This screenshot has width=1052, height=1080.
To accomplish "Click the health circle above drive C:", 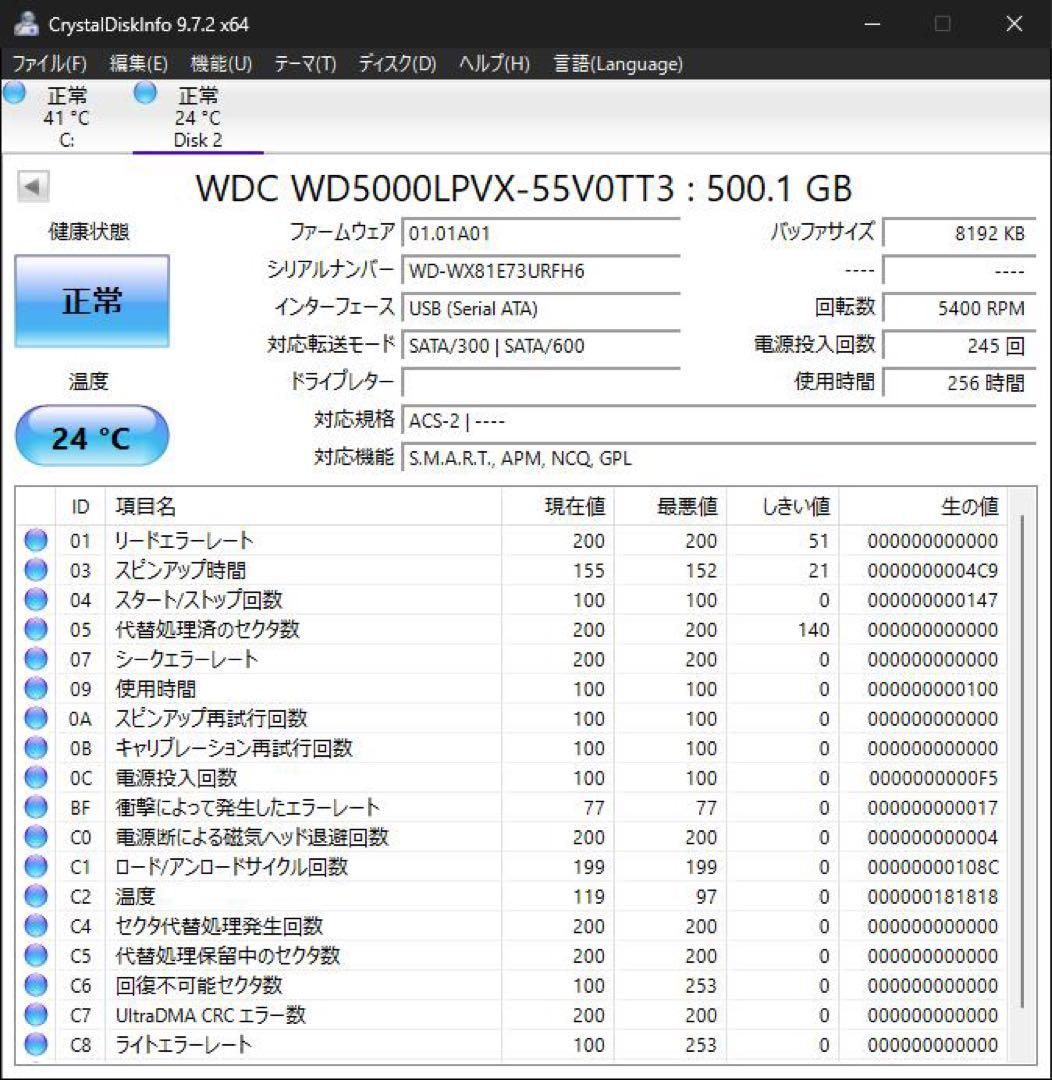I will pyautogui.click(x=13, y=92).
